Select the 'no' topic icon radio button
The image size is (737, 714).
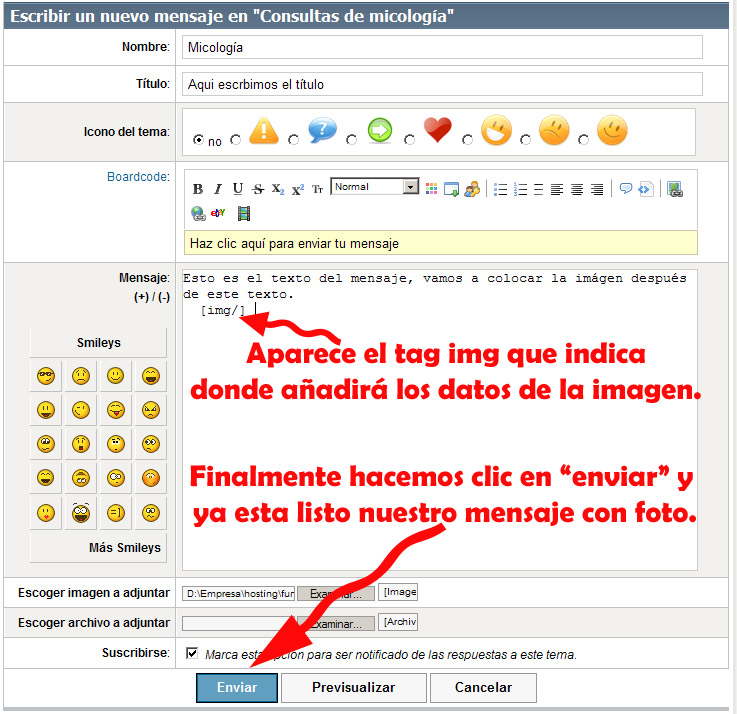click(x=198, y=140)
